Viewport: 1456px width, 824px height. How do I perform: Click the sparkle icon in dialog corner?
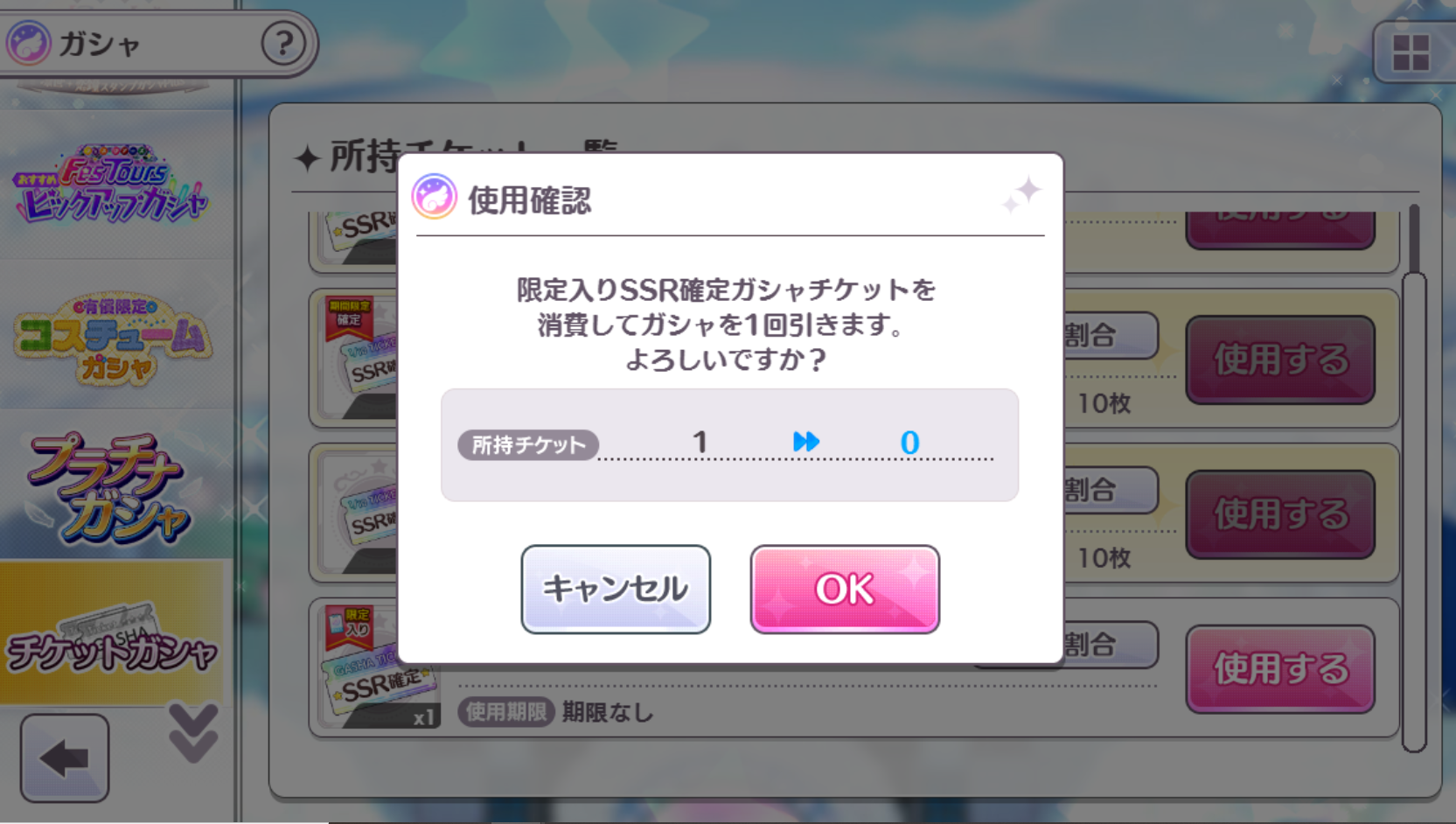[1021, 194]
